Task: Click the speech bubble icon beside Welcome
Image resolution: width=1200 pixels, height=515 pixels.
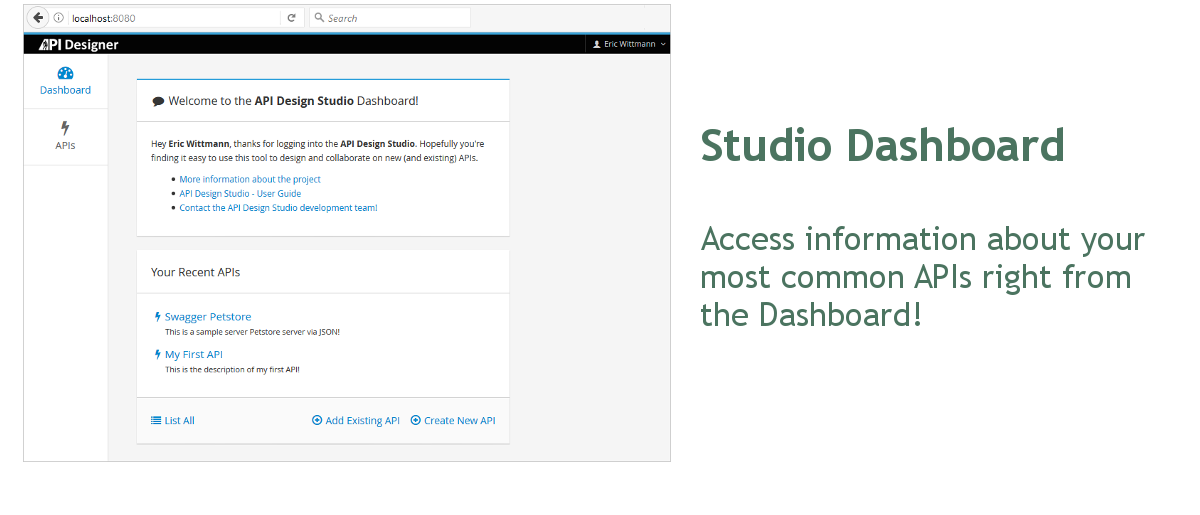Action: 158,101
